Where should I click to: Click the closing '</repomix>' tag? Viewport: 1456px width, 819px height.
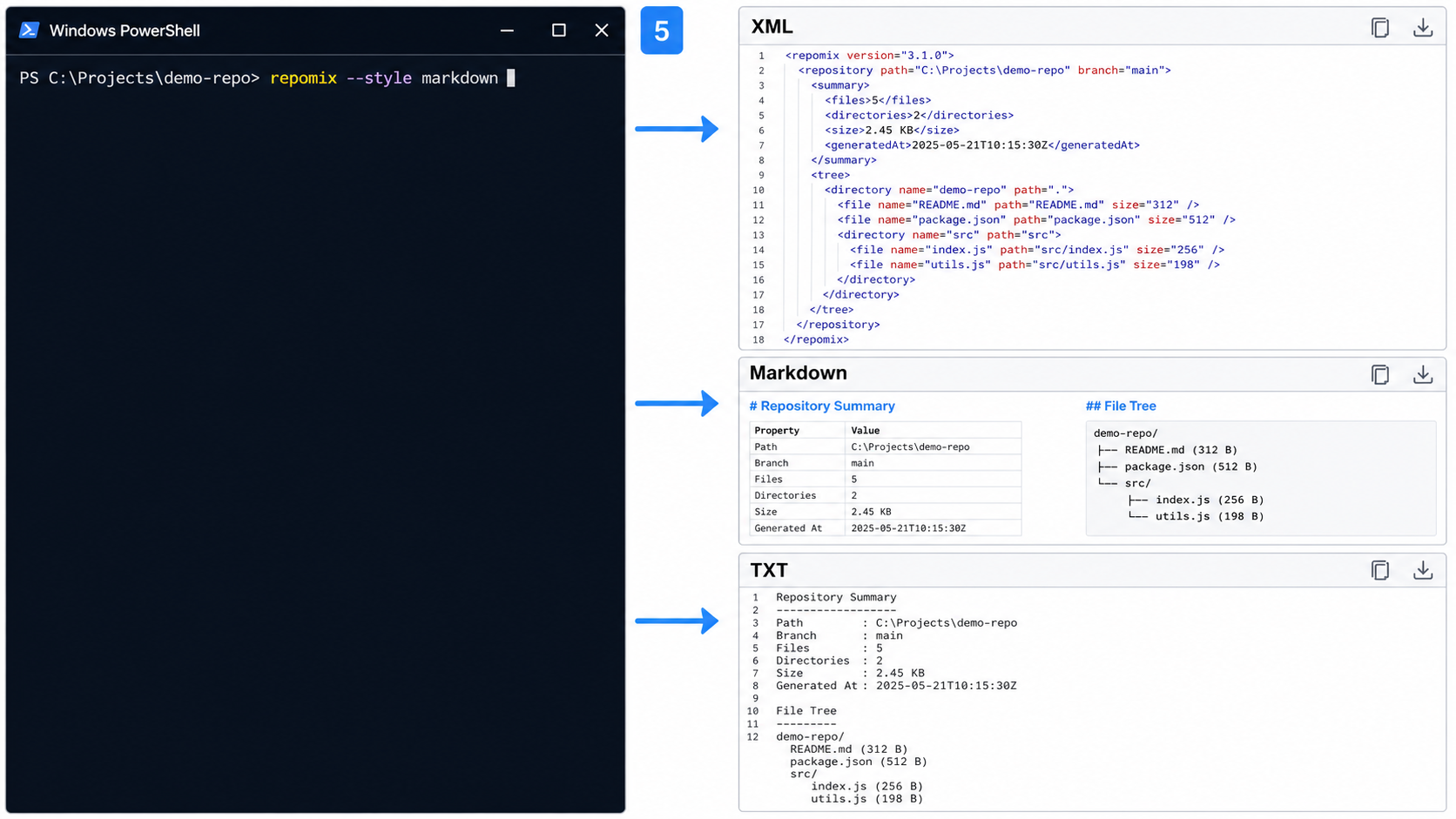[816, 339]
